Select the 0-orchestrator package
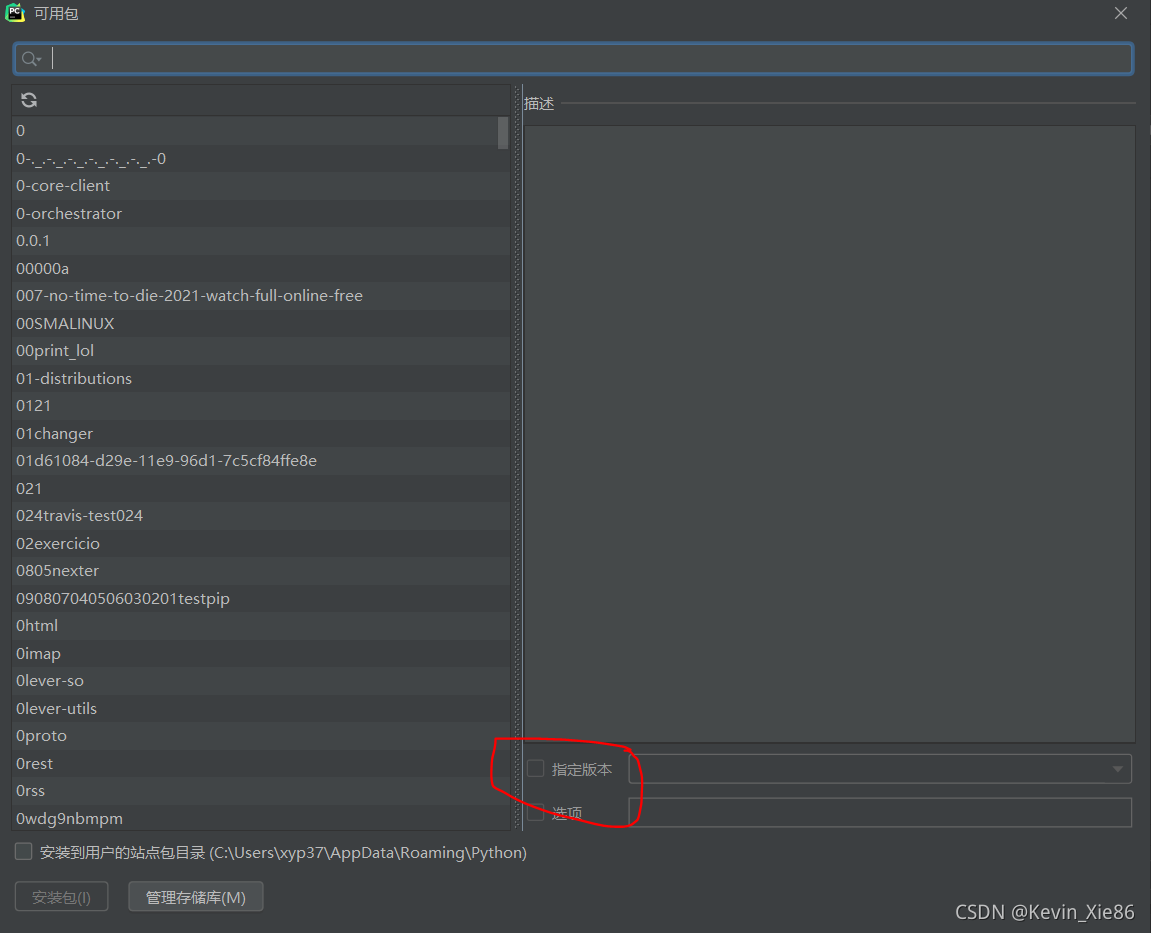1151x933 pixels. (68, 213)
